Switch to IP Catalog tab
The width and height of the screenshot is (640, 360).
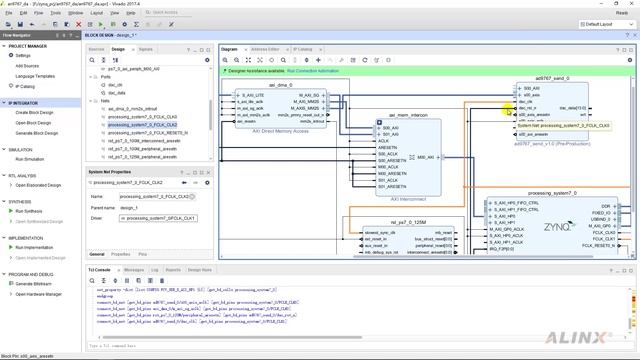coord(303,49)
